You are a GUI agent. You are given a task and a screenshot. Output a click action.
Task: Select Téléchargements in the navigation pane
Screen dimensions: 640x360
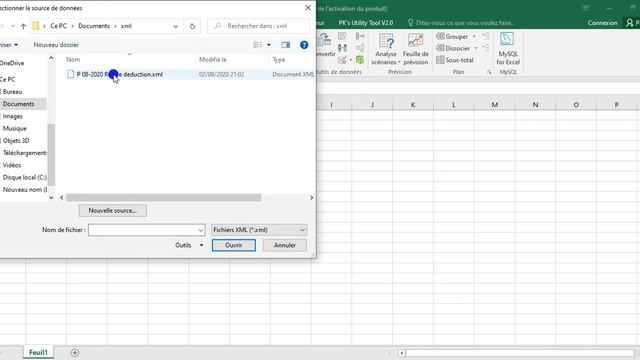tap(24, 153)
